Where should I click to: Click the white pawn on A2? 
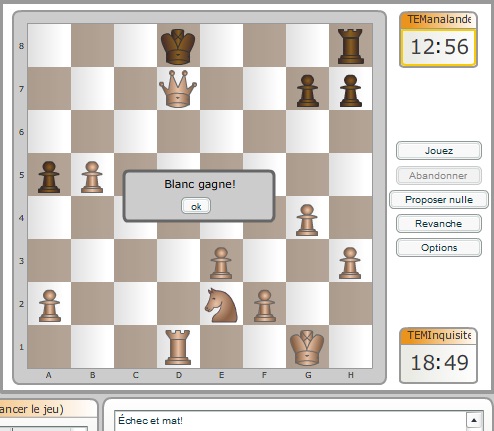tap(50, 306)
